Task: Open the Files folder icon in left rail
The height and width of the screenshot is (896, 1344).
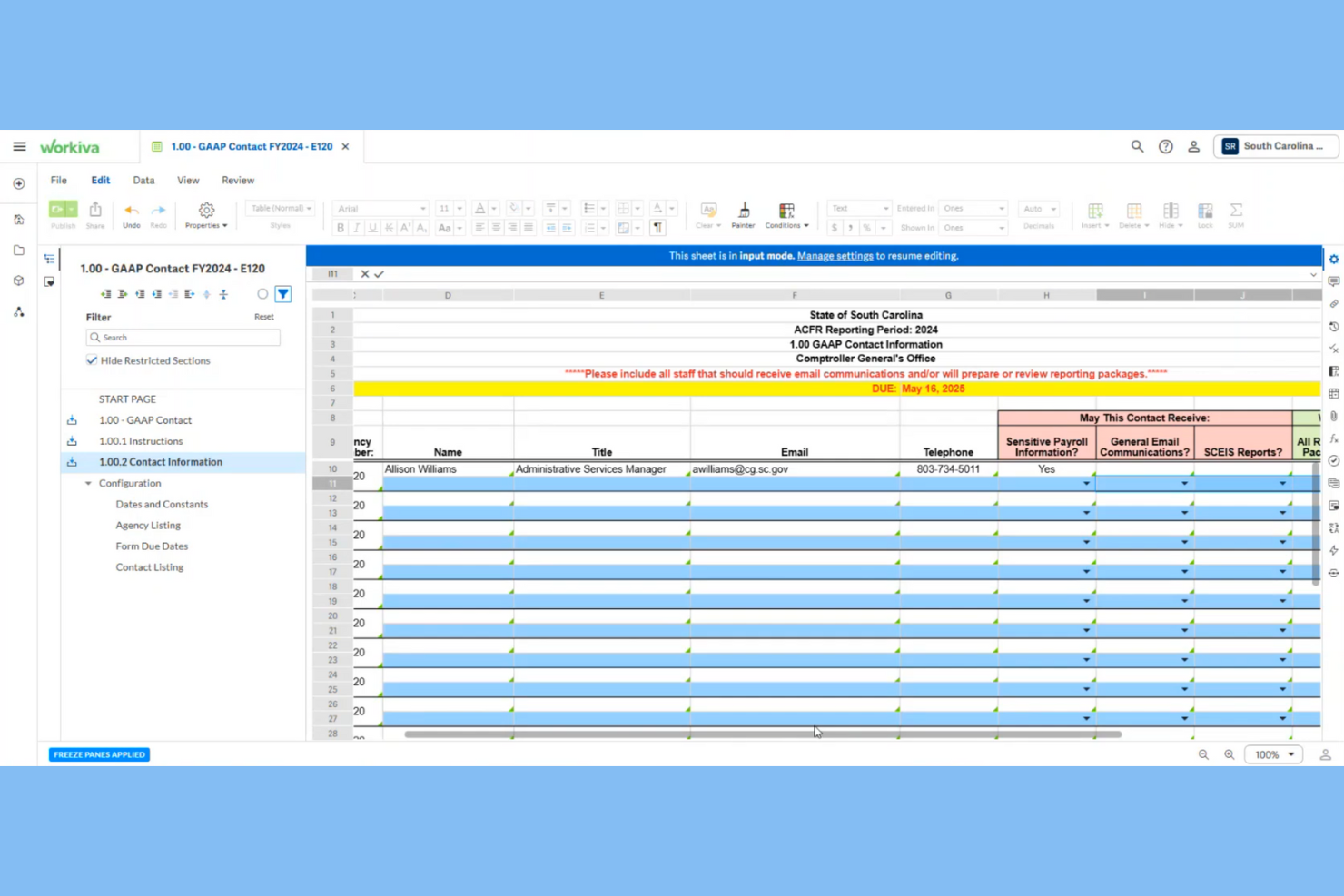Action: pyautogui.click(x=19, y=251)
